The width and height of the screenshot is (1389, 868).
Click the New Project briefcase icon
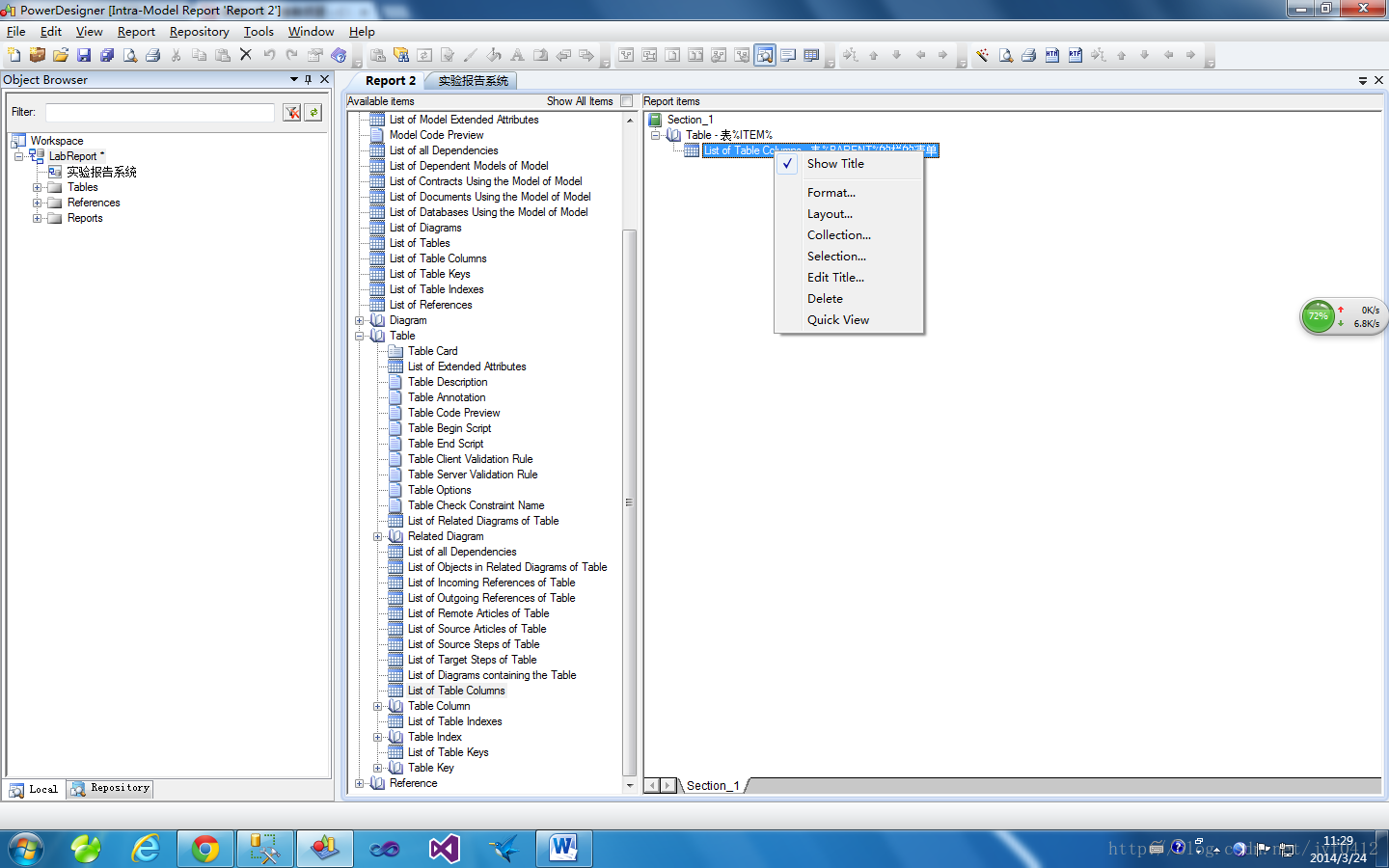coord(38,55)
